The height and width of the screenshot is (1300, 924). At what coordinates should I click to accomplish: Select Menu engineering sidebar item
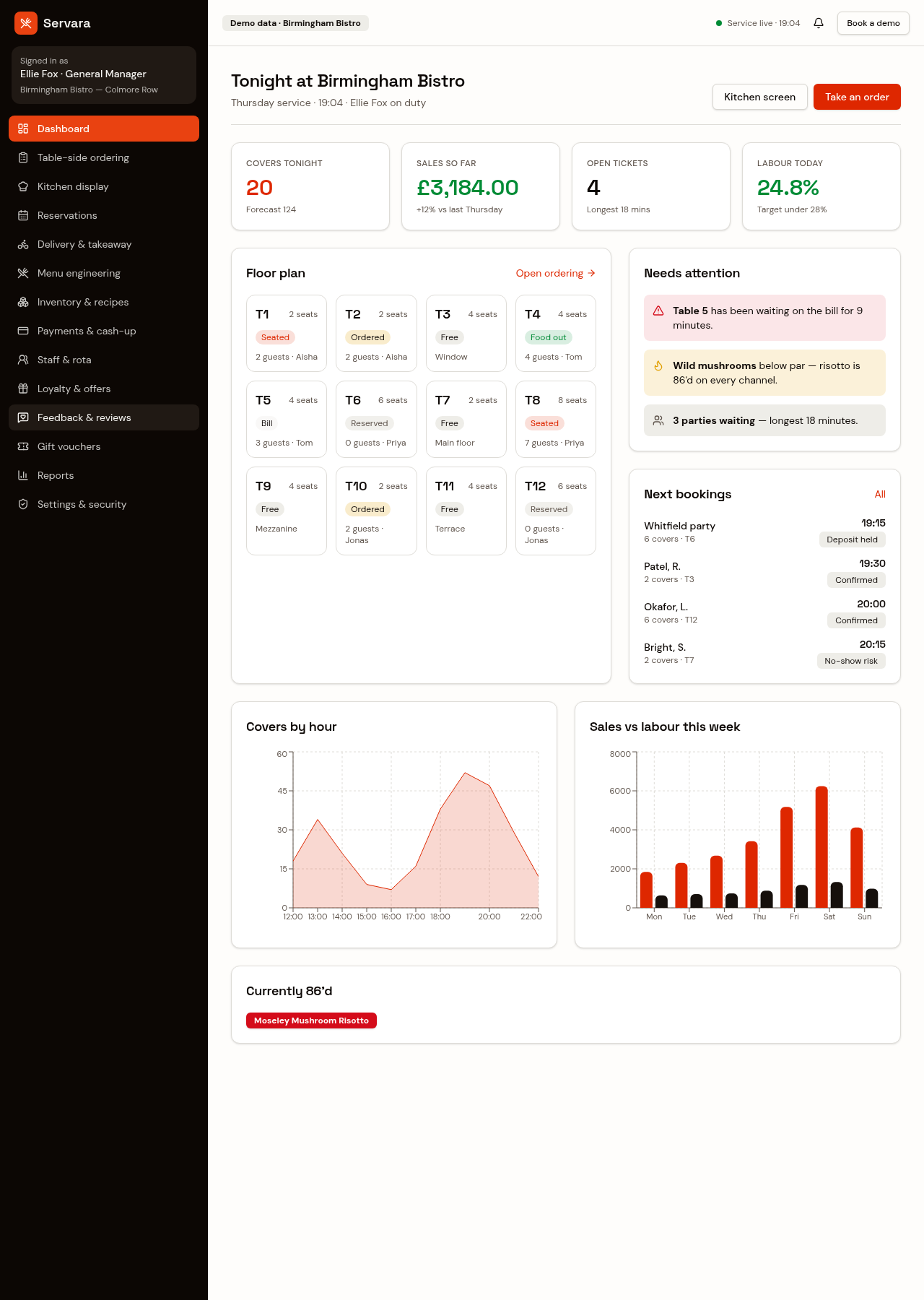coord(104,273)
